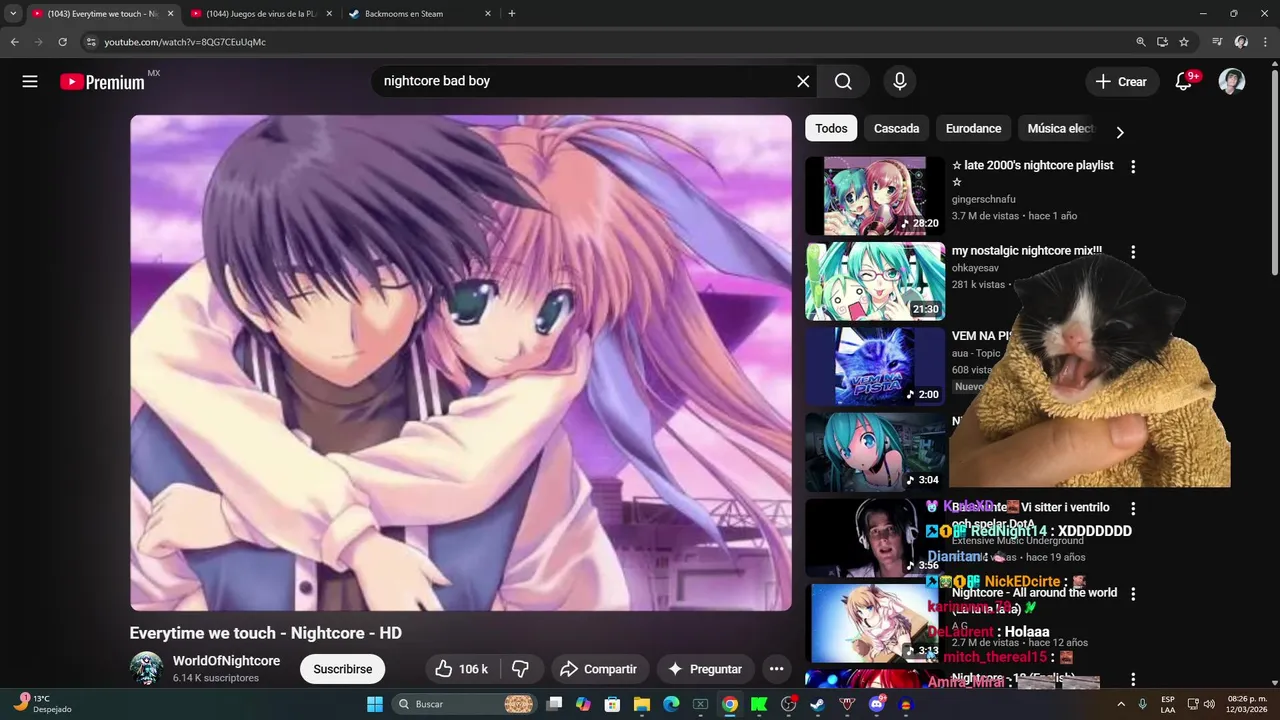1280x720 pixels.
Task: Open the late 2000's nightcore playlist title
Action: pyautogui.click(x=1032, y=173)
